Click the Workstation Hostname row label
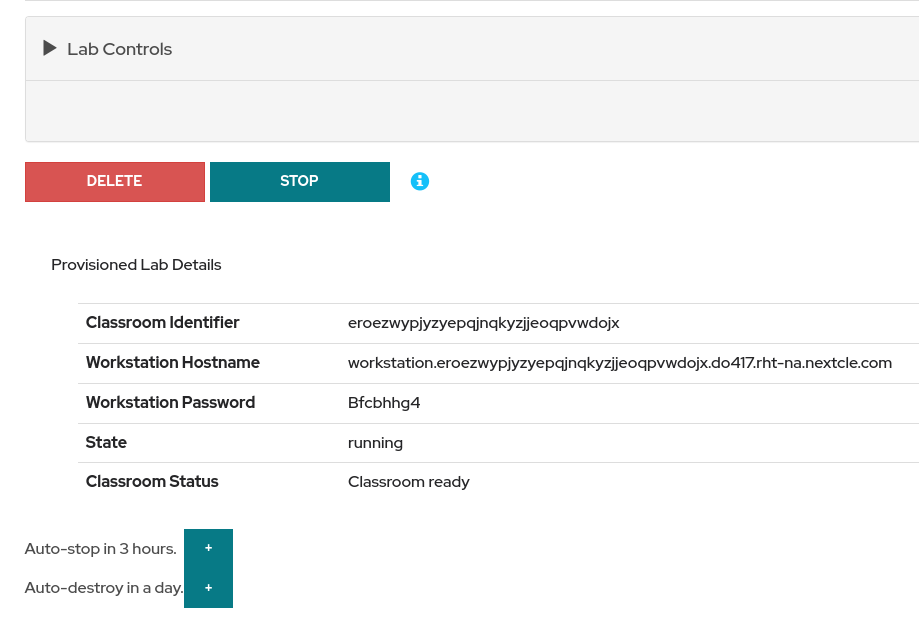This screenshot has width=919, height=617. coord(172,363)
